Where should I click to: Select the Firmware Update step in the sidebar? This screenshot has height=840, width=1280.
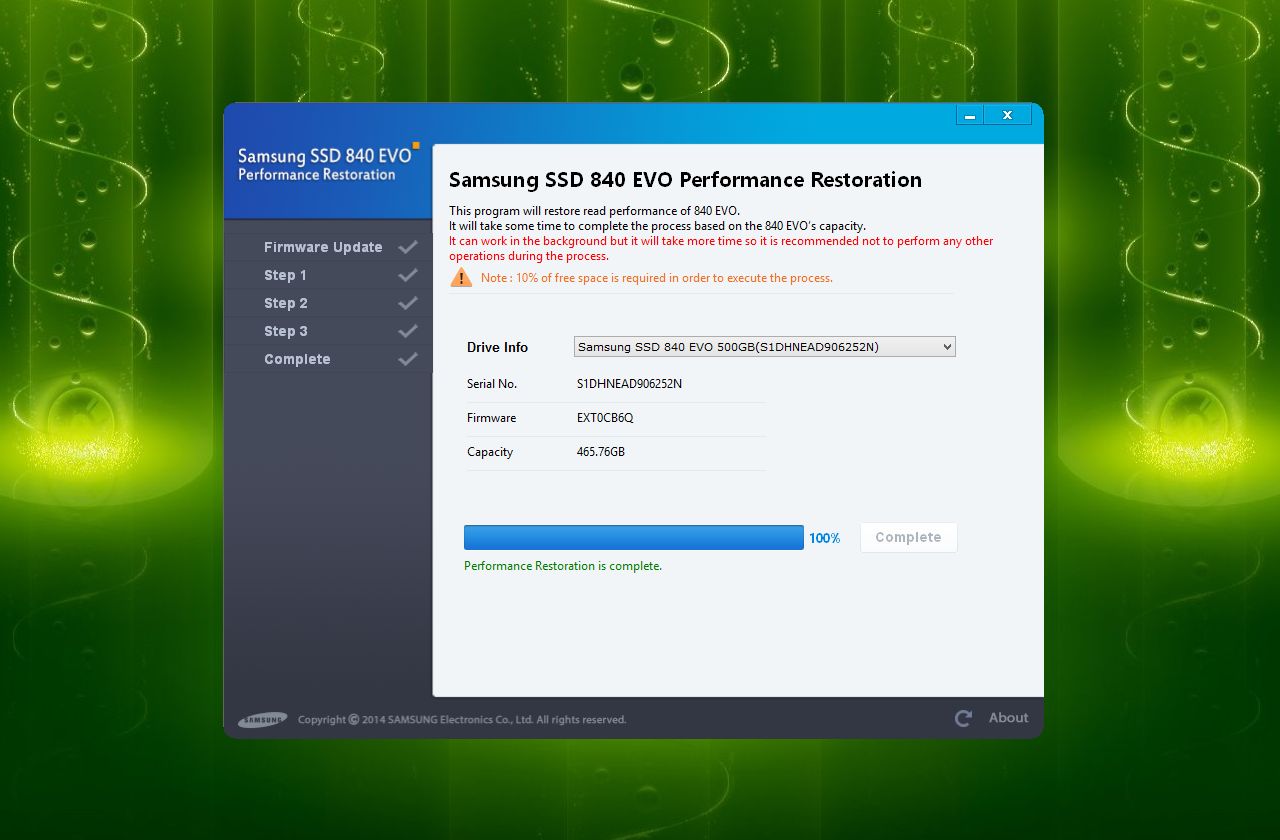(x=328, y=247)
